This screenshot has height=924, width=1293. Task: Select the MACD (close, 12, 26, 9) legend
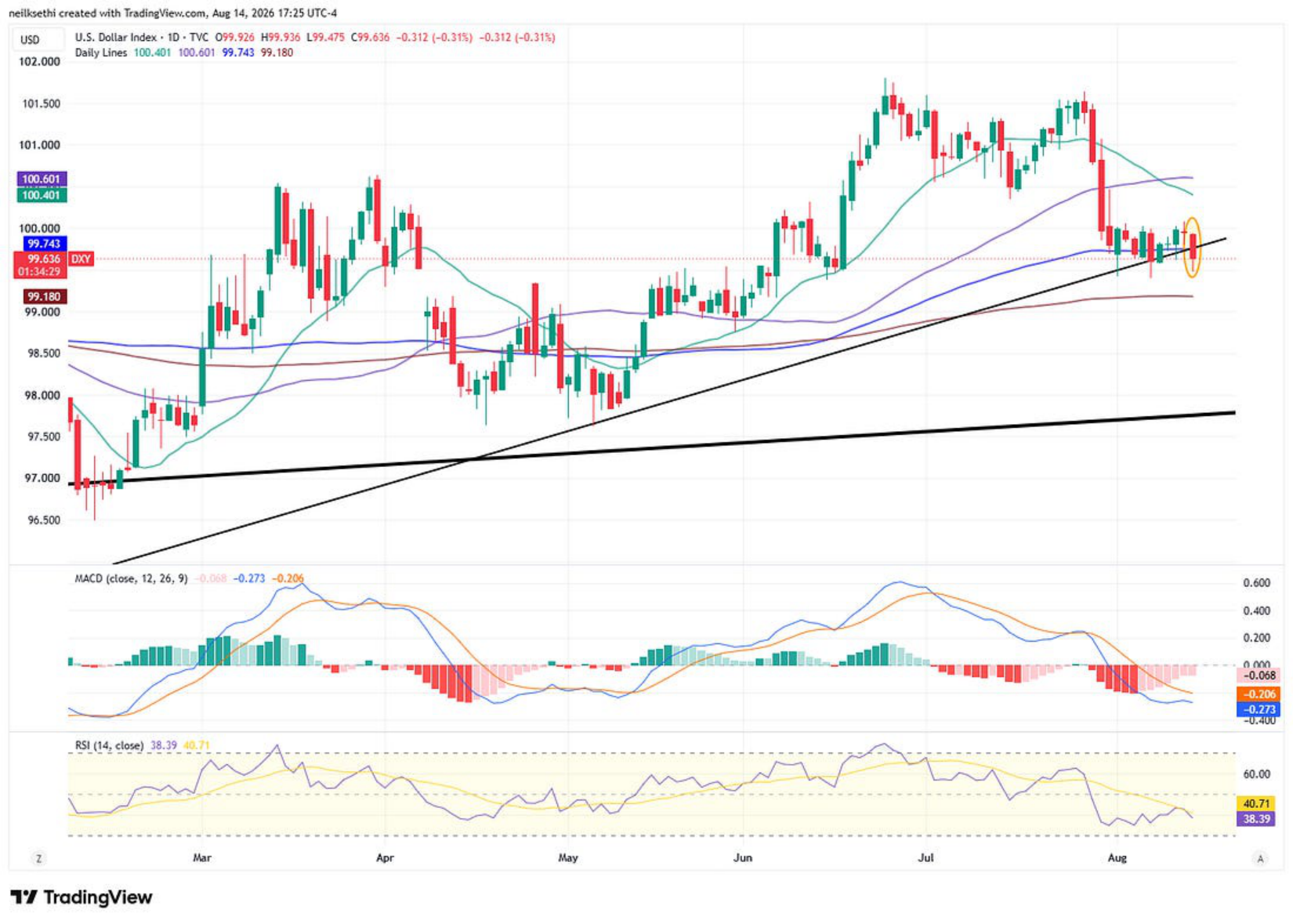tap(131, 578)
